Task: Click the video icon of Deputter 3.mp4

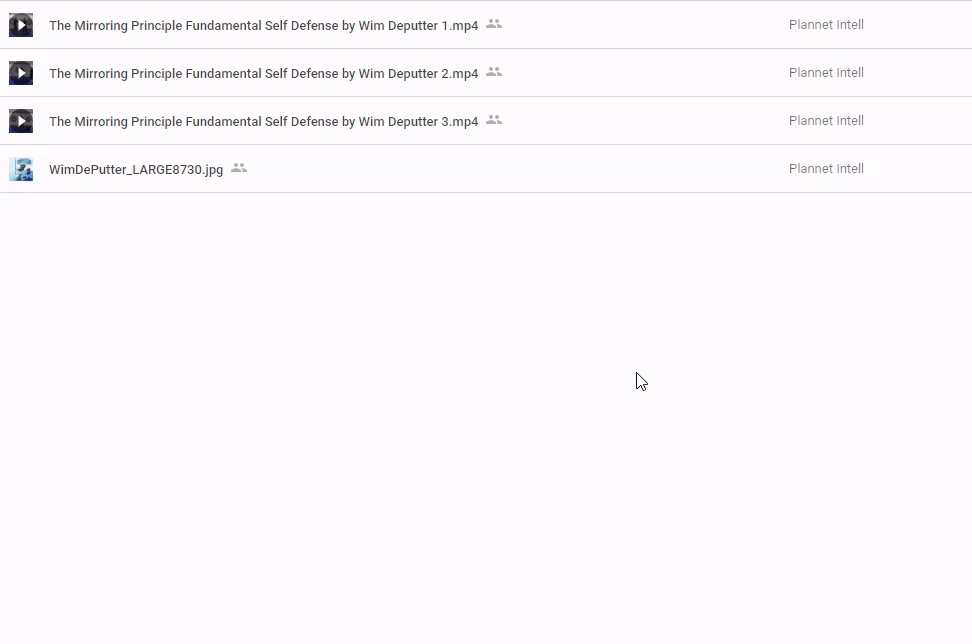Action: pyautogui.click(x=21, y=121)
